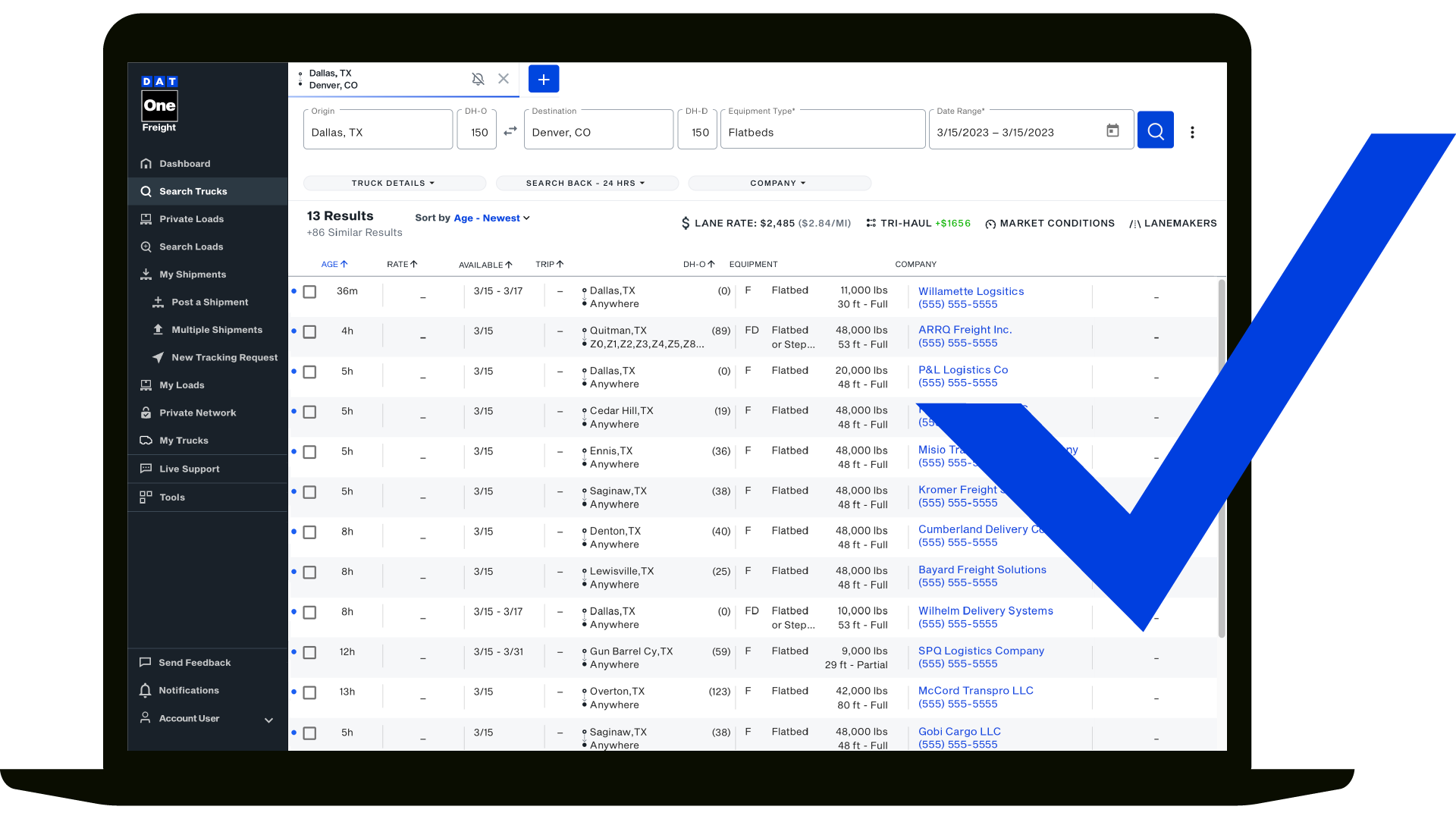Close the Dallas to Denver search tab

pos(504,79)
